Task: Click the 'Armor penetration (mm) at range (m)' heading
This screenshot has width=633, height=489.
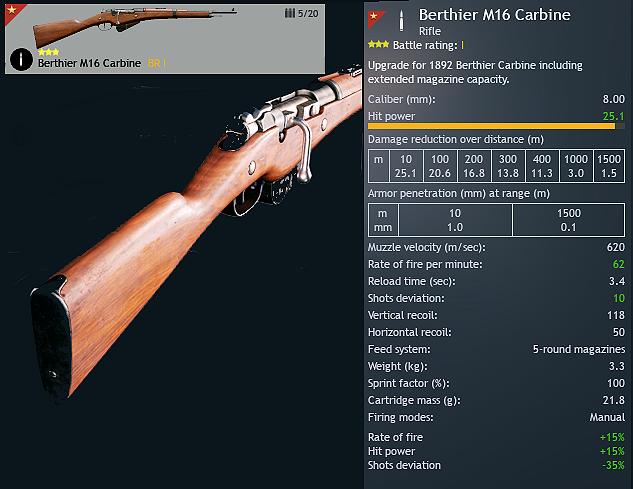Action: 459,193
